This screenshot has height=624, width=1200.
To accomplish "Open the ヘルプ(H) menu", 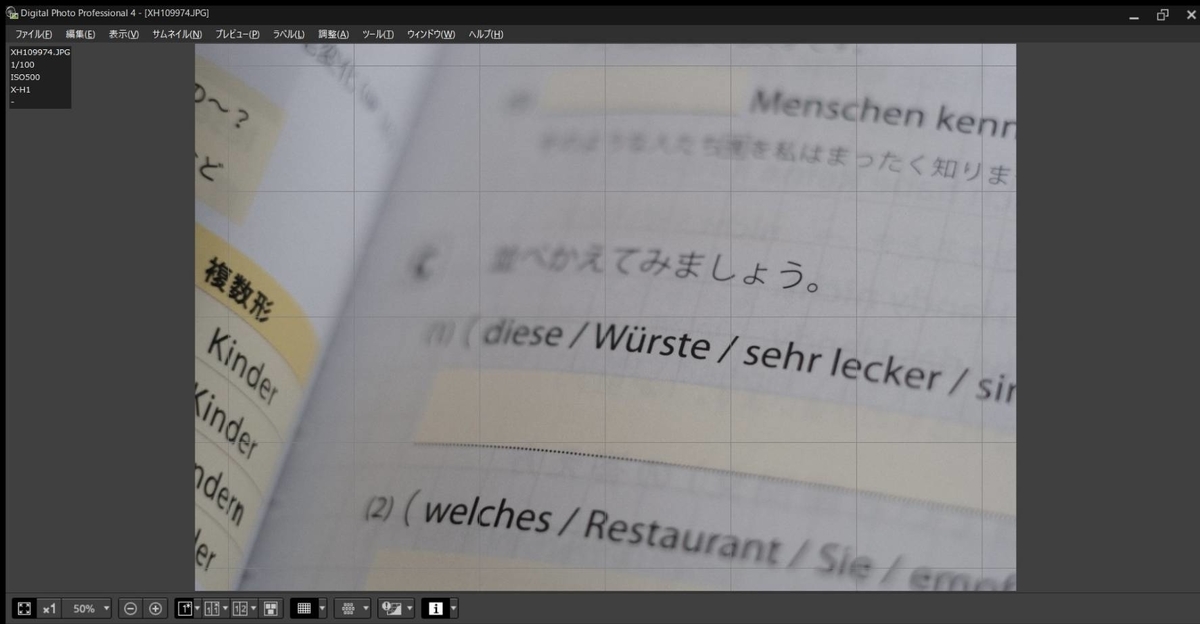I will pyautogui.click(x=486, y=34).
